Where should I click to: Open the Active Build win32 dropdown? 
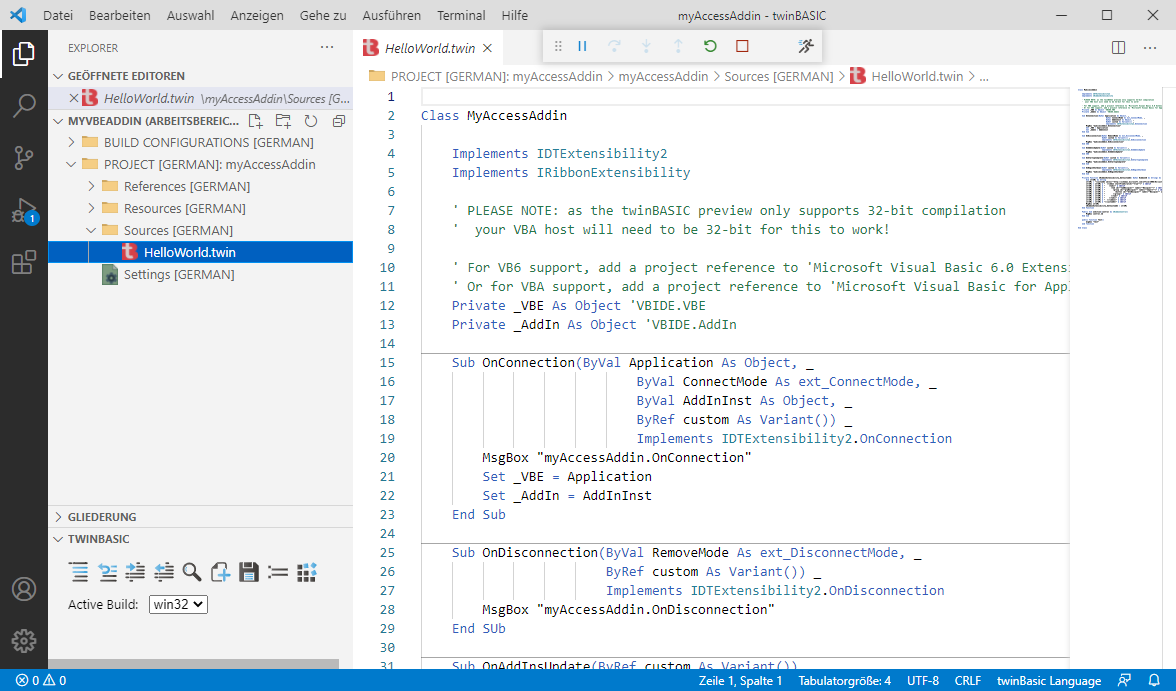coord(178,604)
